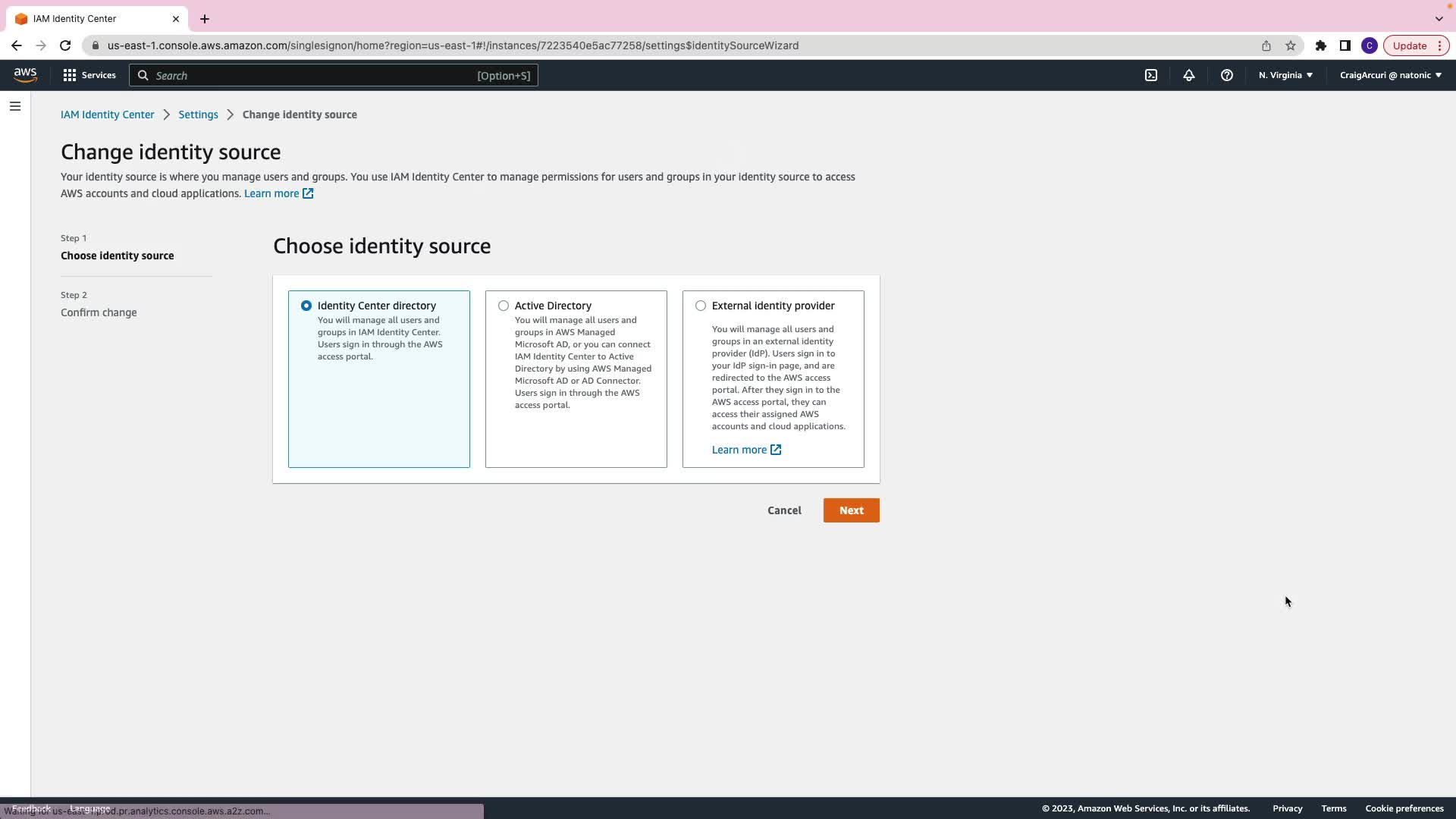Go to Settings breadcrumb
The width and height of the screenshot is (1456, 819).
click(198, 115)
